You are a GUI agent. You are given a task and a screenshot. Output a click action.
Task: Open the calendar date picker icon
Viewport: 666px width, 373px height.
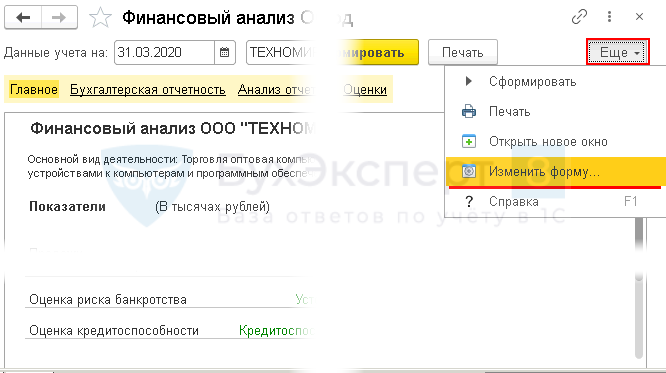225,53
